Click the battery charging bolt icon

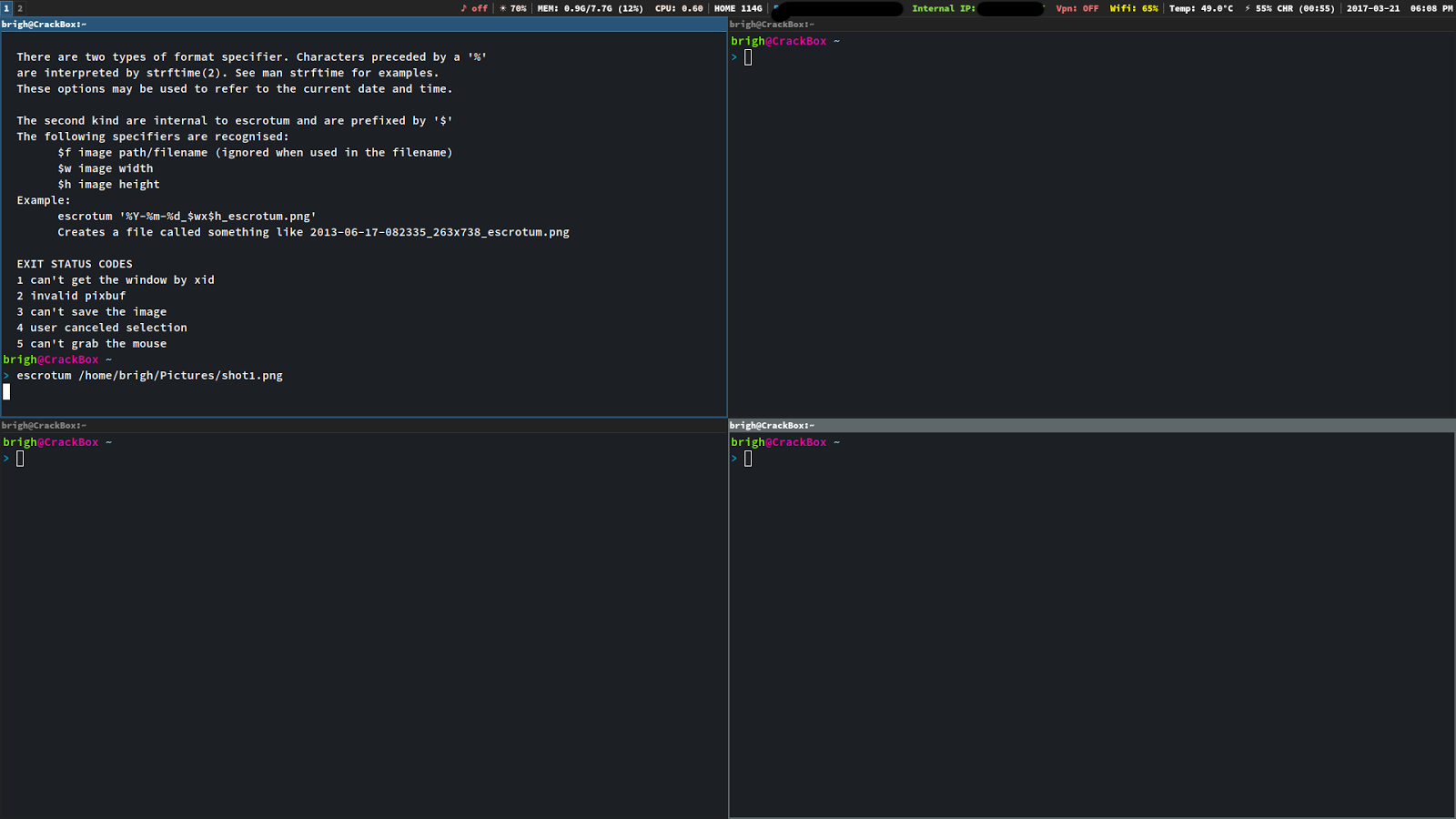(1248, 8)
